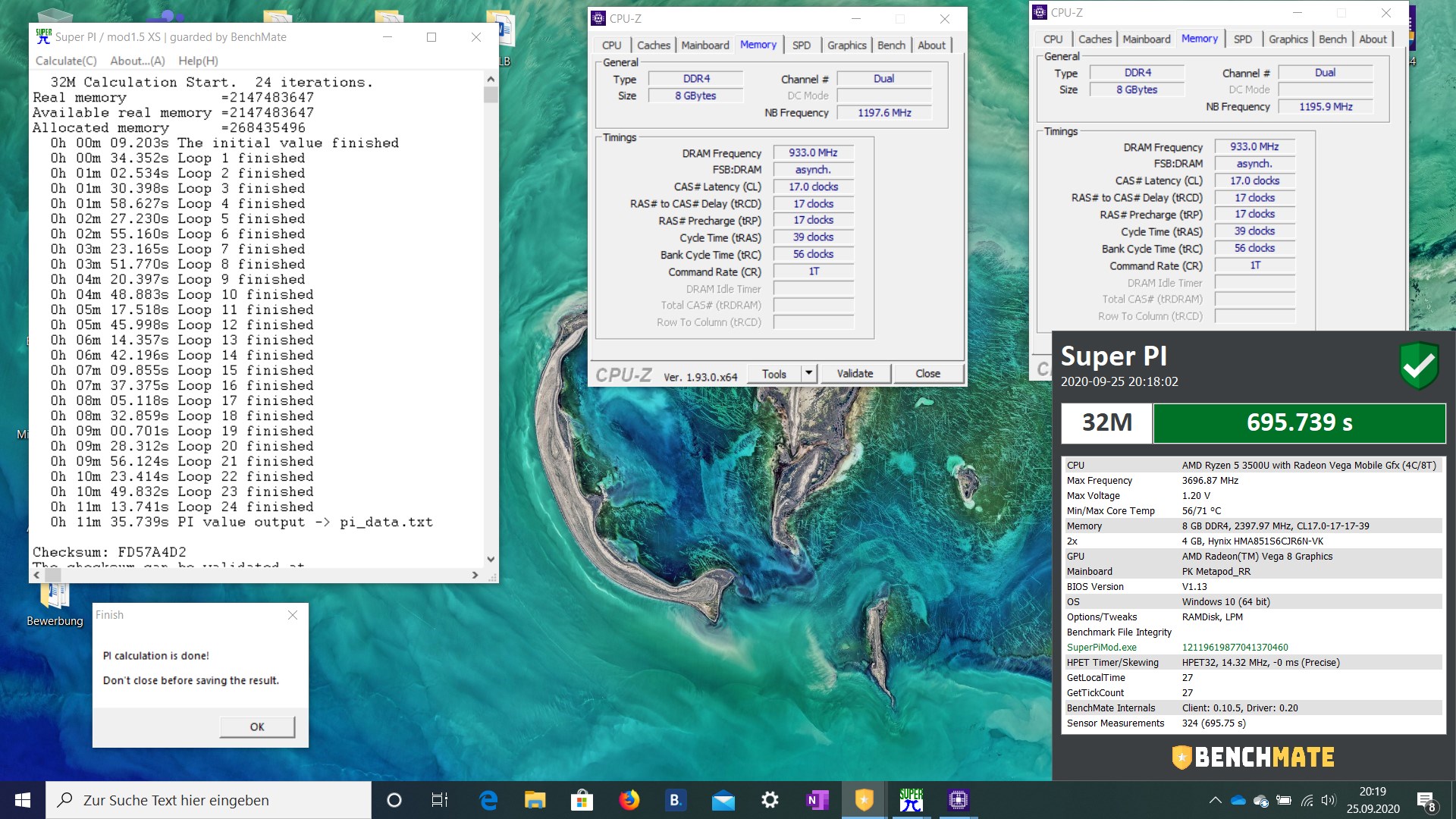Switch to Mainboard tab in center CPU-Z
The height and width of the screenshot is (819, 1456).
(x=704, y=45)
